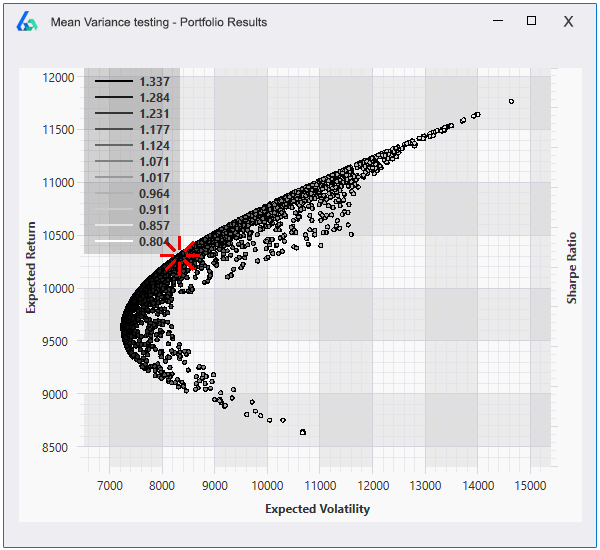Minimize the Portfolio Results window
This screenshot has width=600, height=550.
(x=498, y=21)
